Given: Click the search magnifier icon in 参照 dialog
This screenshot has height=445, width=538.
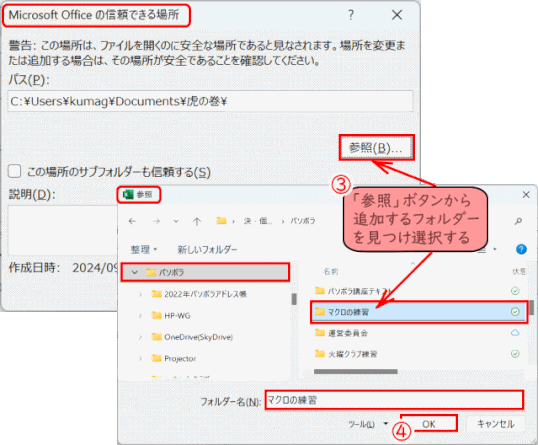Looking at the screenshot, I should click(x=518, y=221).
